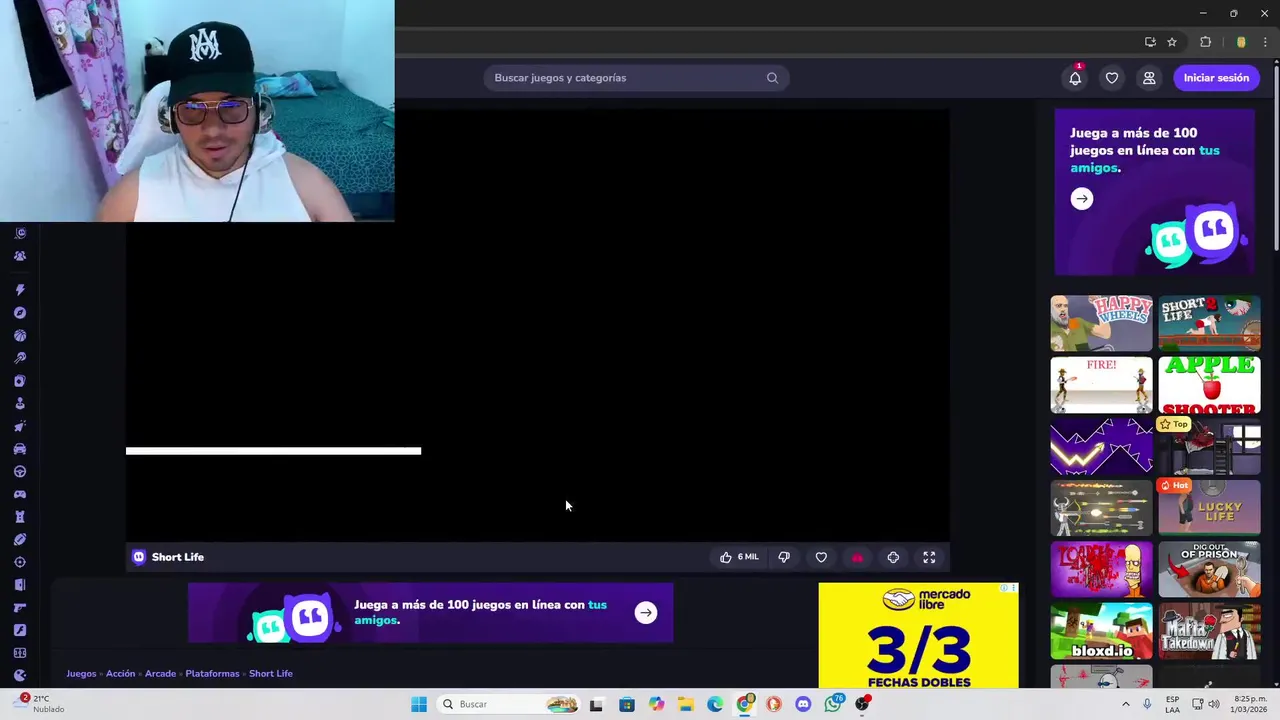The image size is (1280, 720).
Task: Open favorites heart icon in top header
Action: [1112, 78]
